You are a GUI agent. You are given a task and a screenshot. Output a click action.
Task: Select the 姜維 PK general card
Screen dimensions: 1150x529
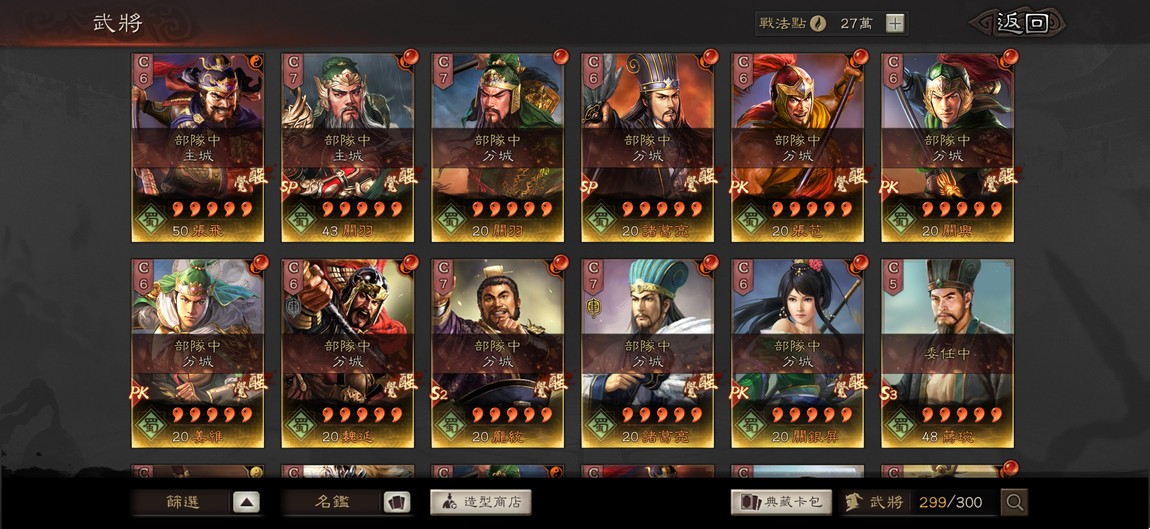coord(197,353)
